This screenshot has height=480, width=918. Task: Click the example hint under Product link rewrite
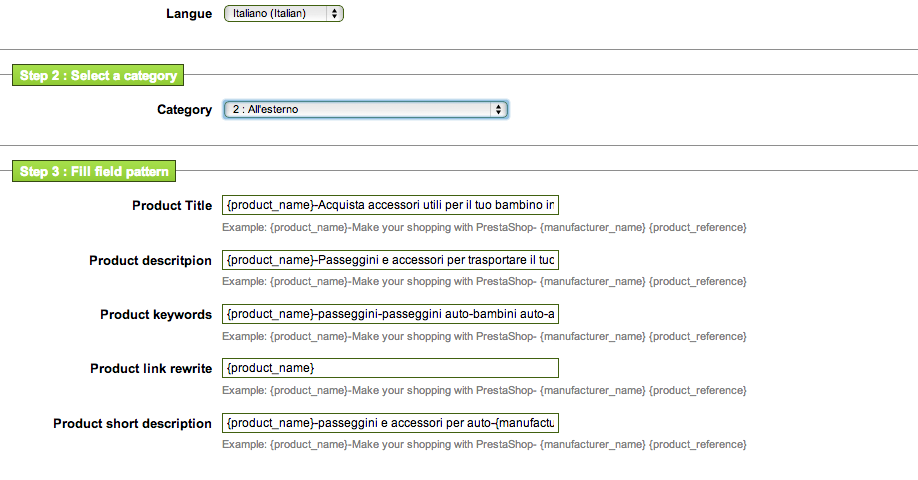click(x=484, y=390)
